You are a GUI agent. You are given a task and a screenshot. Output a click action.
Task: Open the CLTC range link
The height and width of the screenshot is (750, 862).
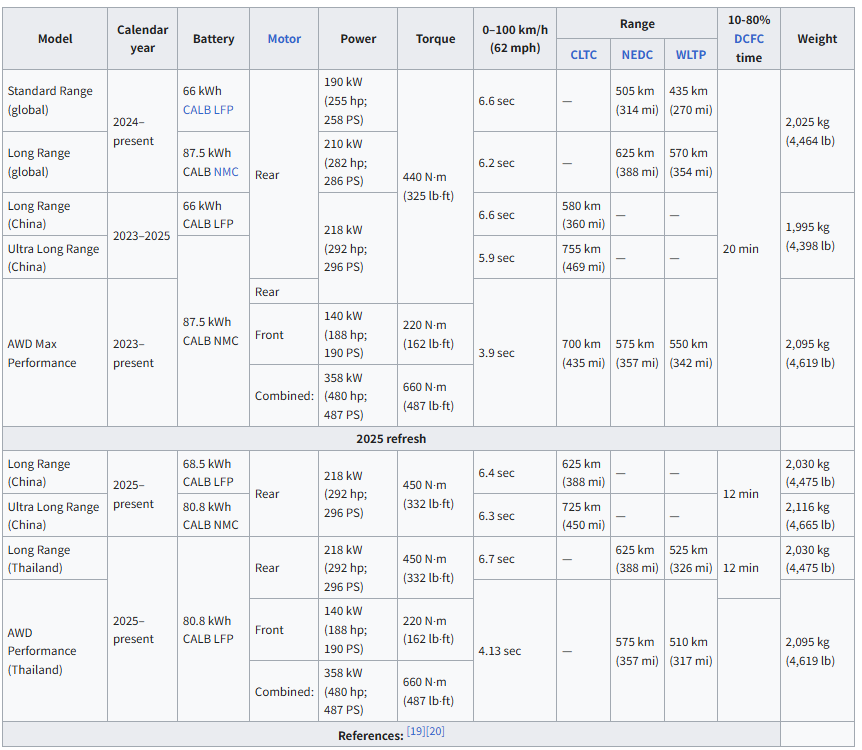click(583, 54)
